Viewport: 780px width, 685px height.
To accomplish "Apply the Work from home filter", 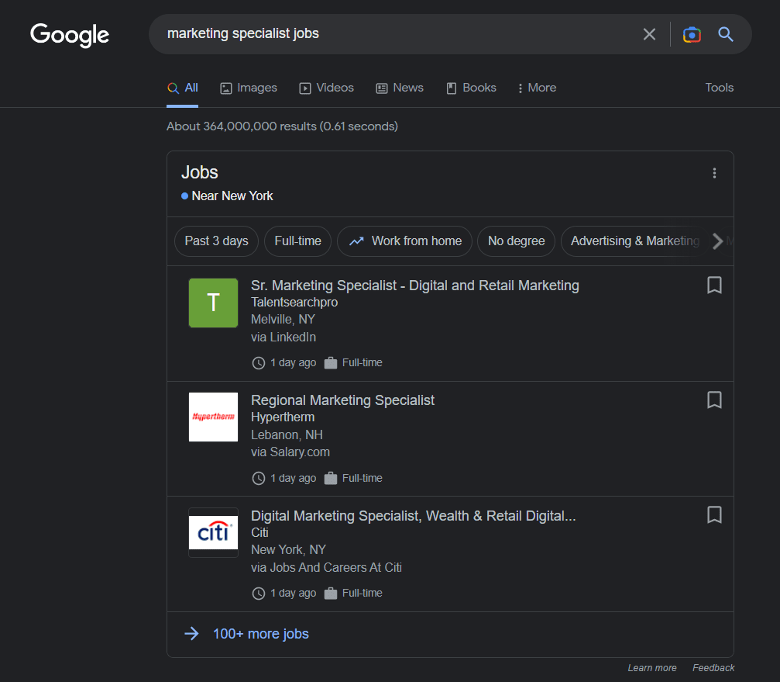I will coord(404,241).
